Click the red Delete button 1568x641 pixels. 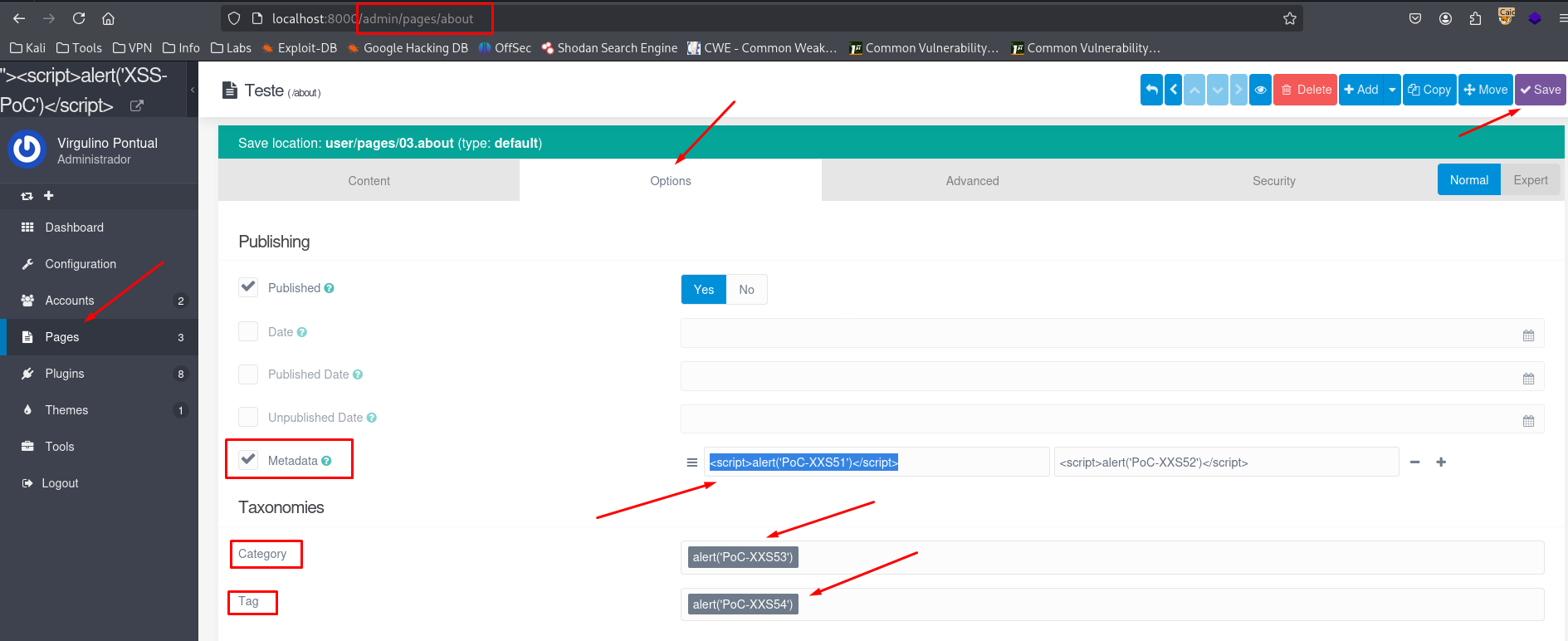(x=1305, y=90)
